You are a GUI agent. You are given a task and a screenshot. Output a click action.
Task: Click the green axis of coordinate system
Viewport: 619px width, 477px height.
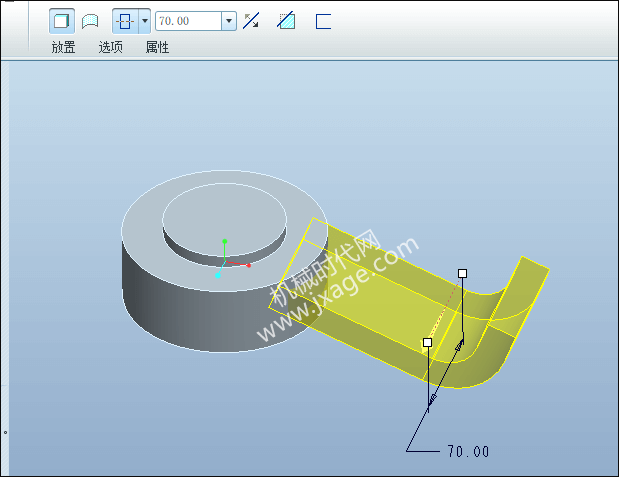(225, 251)
